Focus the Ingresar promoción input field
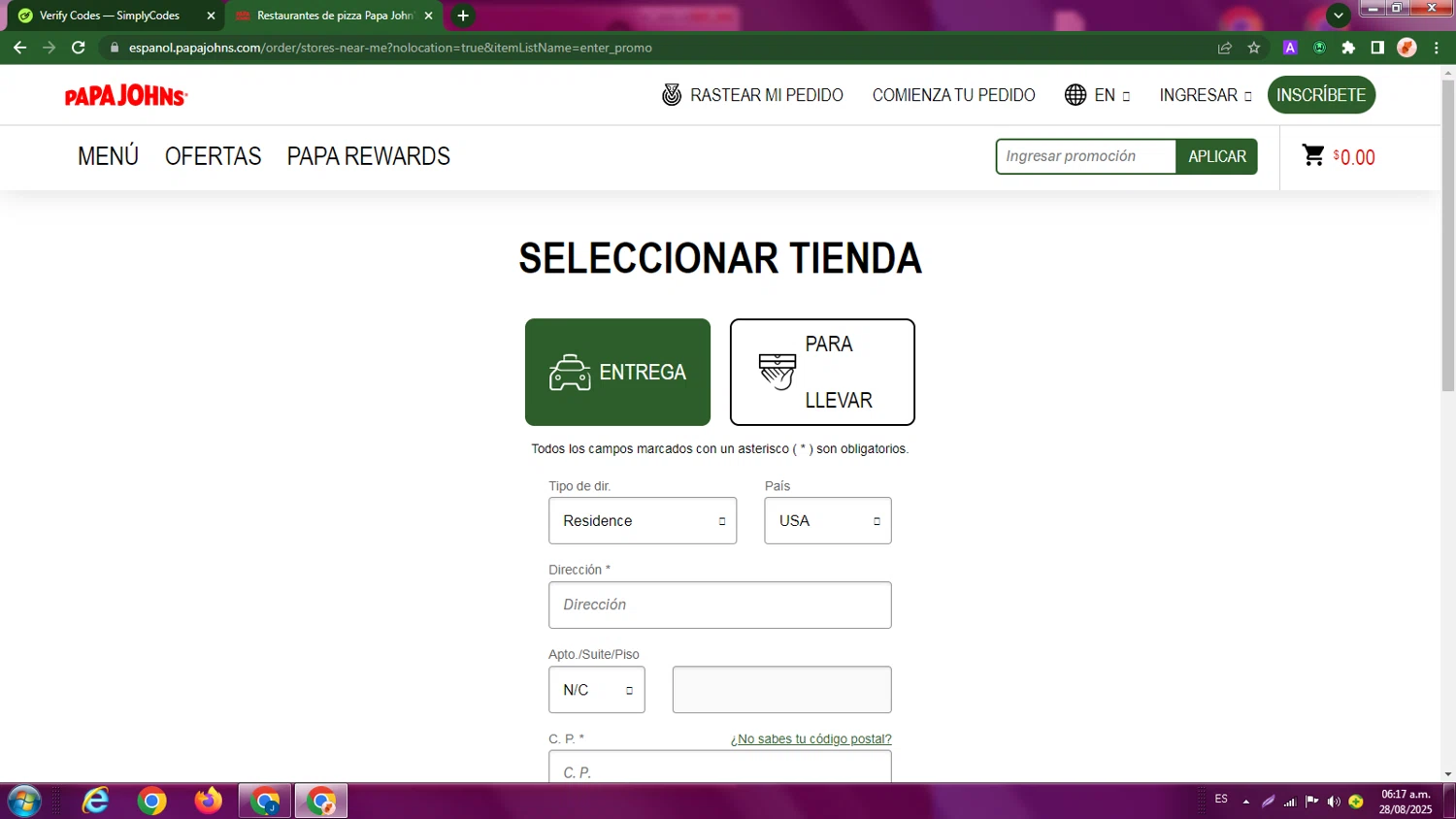This screenshot has width=1456, height=819. [x=1086, y=156]
